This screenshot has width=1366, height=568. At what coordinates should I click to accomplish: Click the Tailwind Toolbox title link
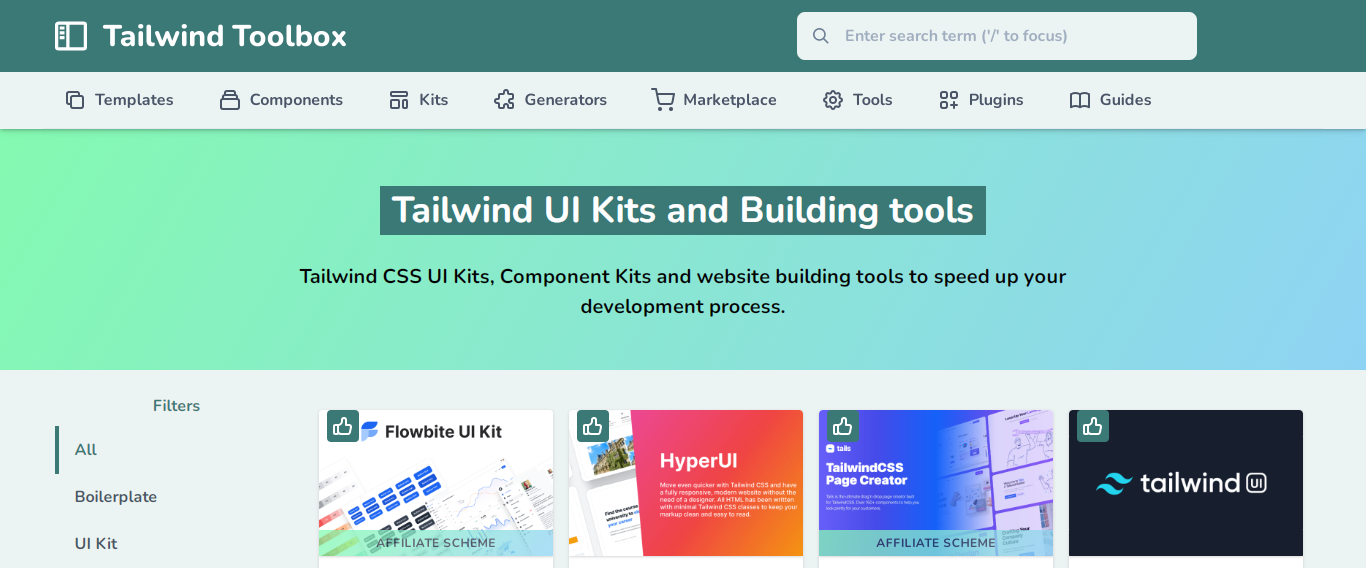(225, 36)
